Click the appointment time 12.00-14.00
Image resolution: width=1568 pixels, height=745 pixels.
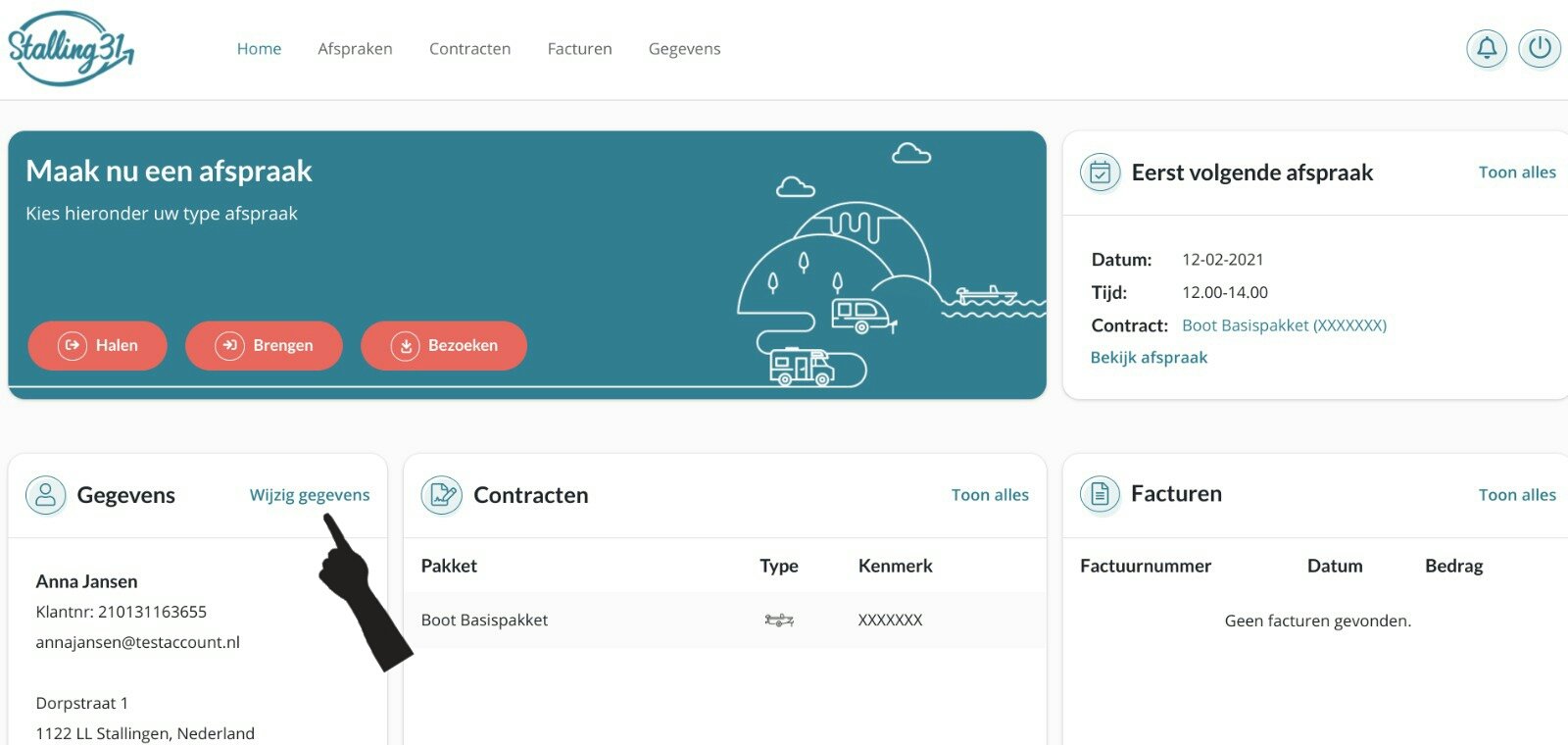tap(1224, 292)
